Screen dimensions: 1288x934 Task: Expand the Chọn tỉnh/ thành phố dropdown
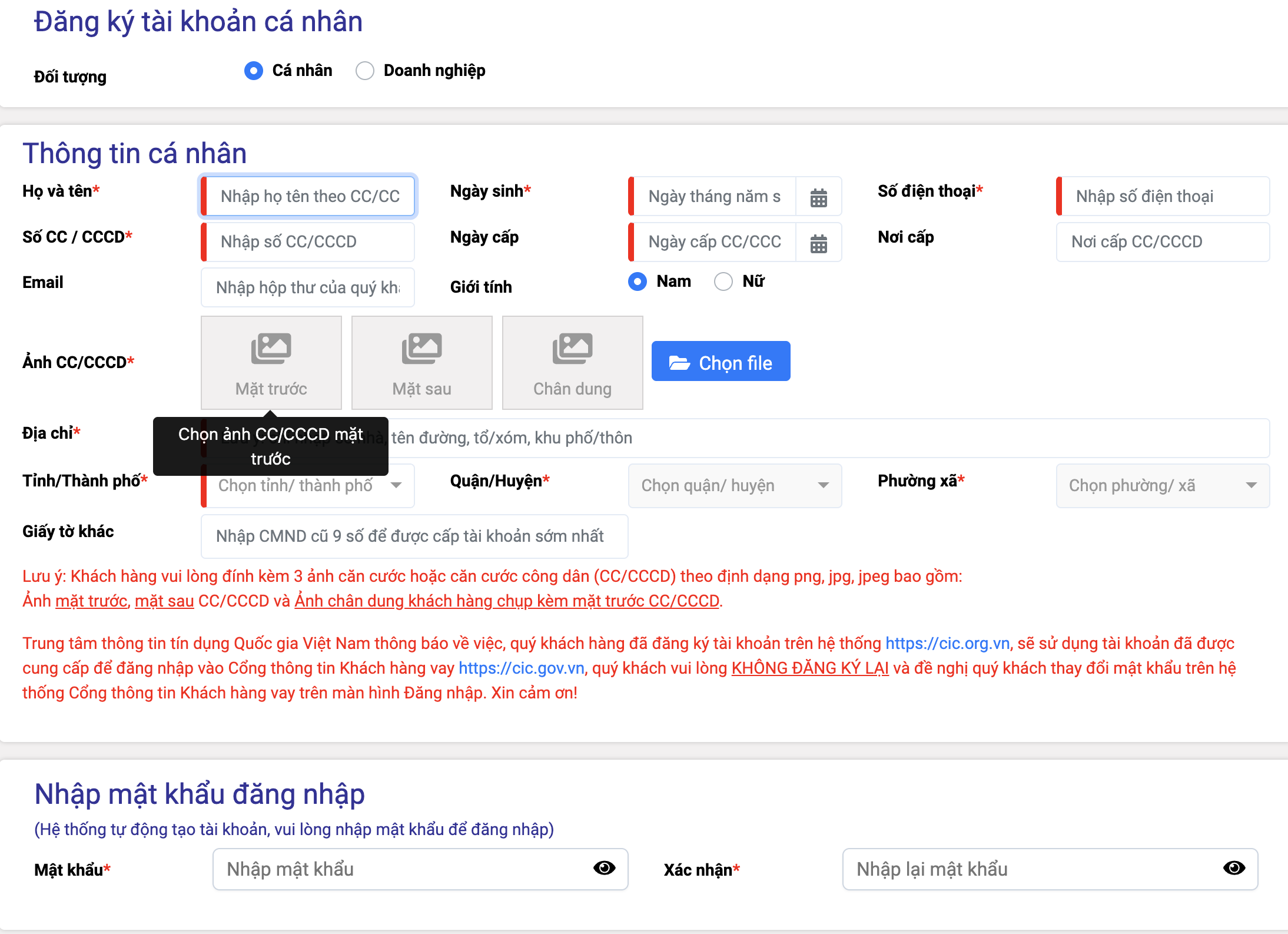click(x=308, y=486)
